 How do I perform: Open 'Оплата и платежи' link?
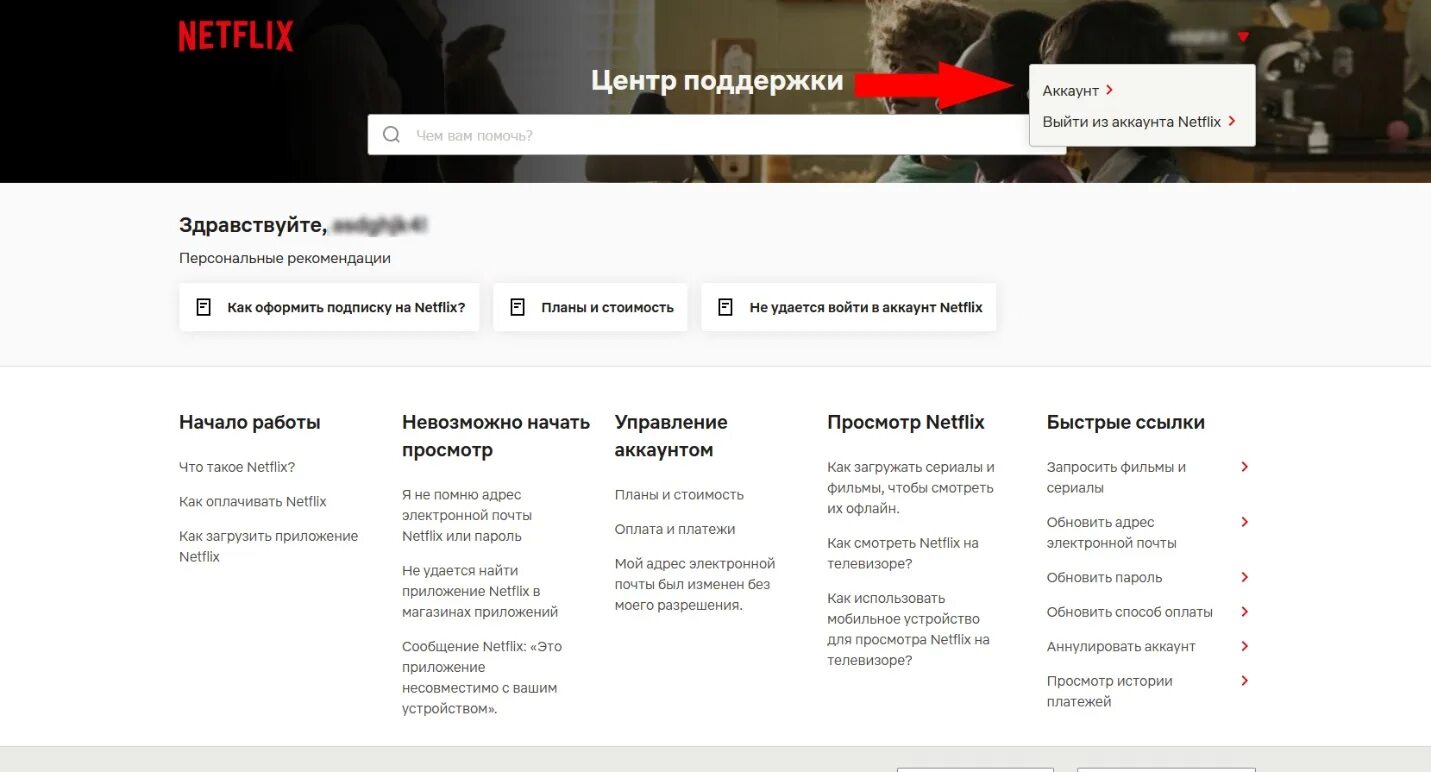[675, 529]
